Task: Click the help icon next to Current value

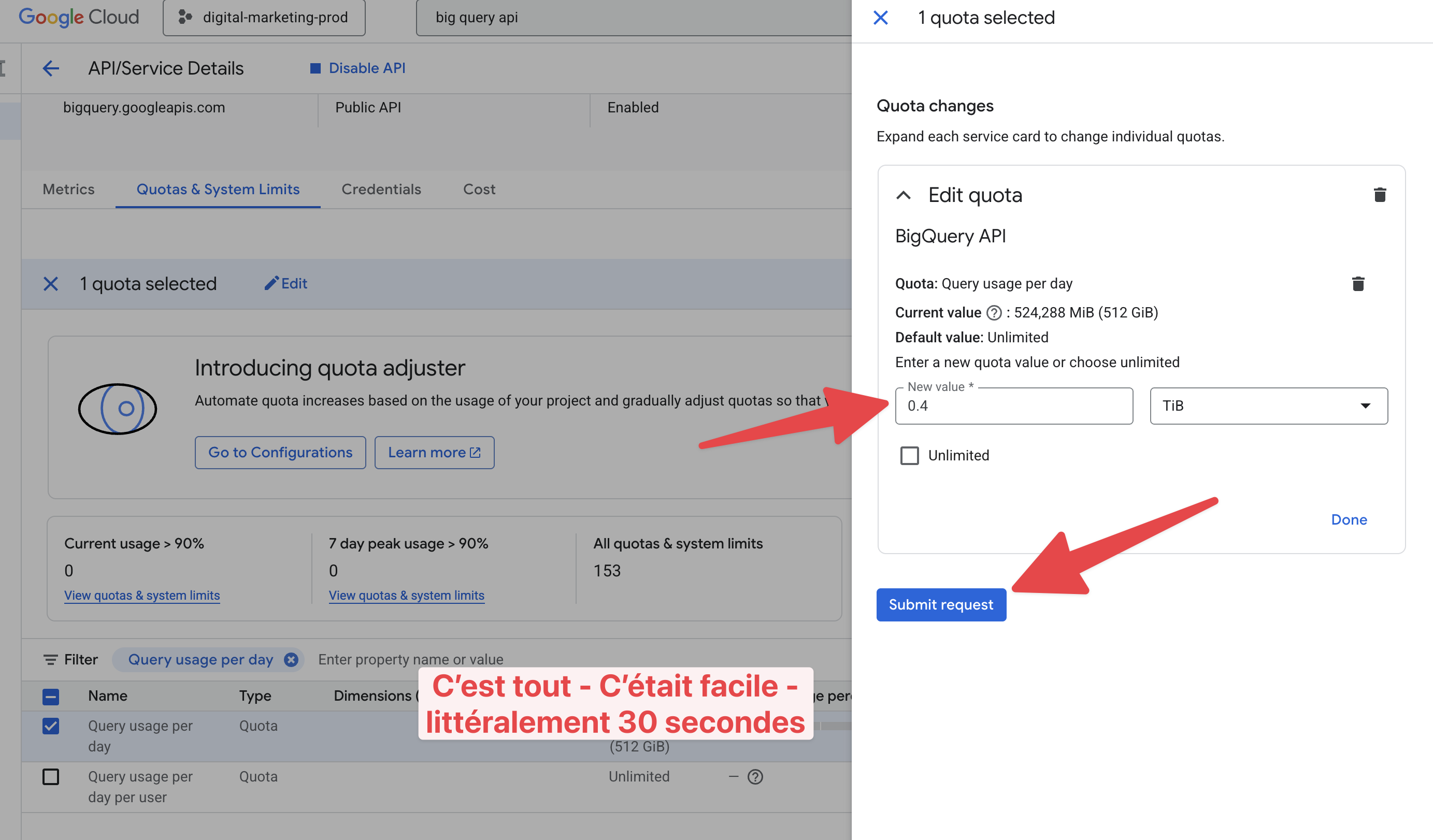Action: pos(994,313)
